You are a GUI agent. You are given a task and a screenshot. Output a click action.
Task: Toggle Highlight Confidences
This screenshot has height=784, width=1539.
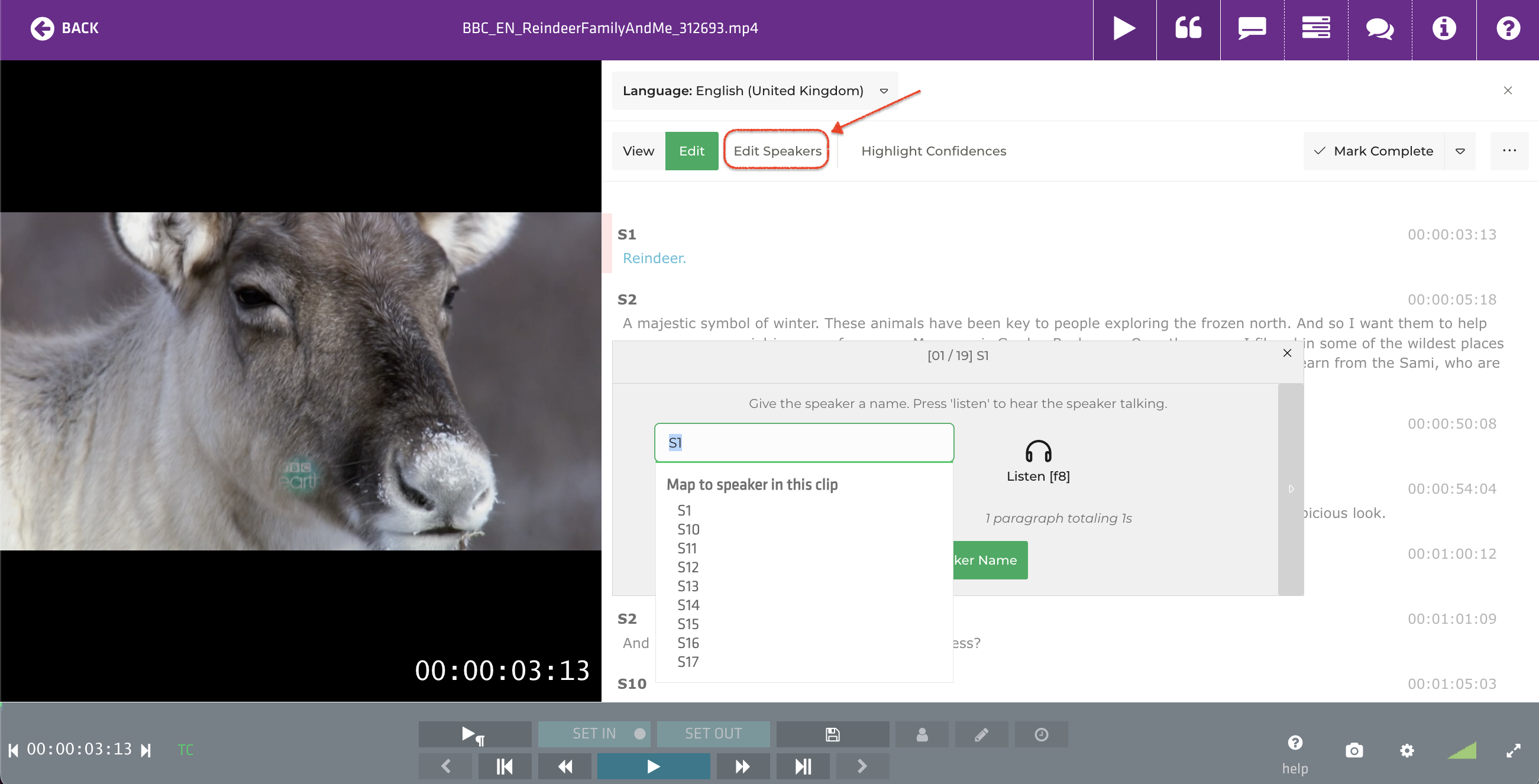[933, 151]
